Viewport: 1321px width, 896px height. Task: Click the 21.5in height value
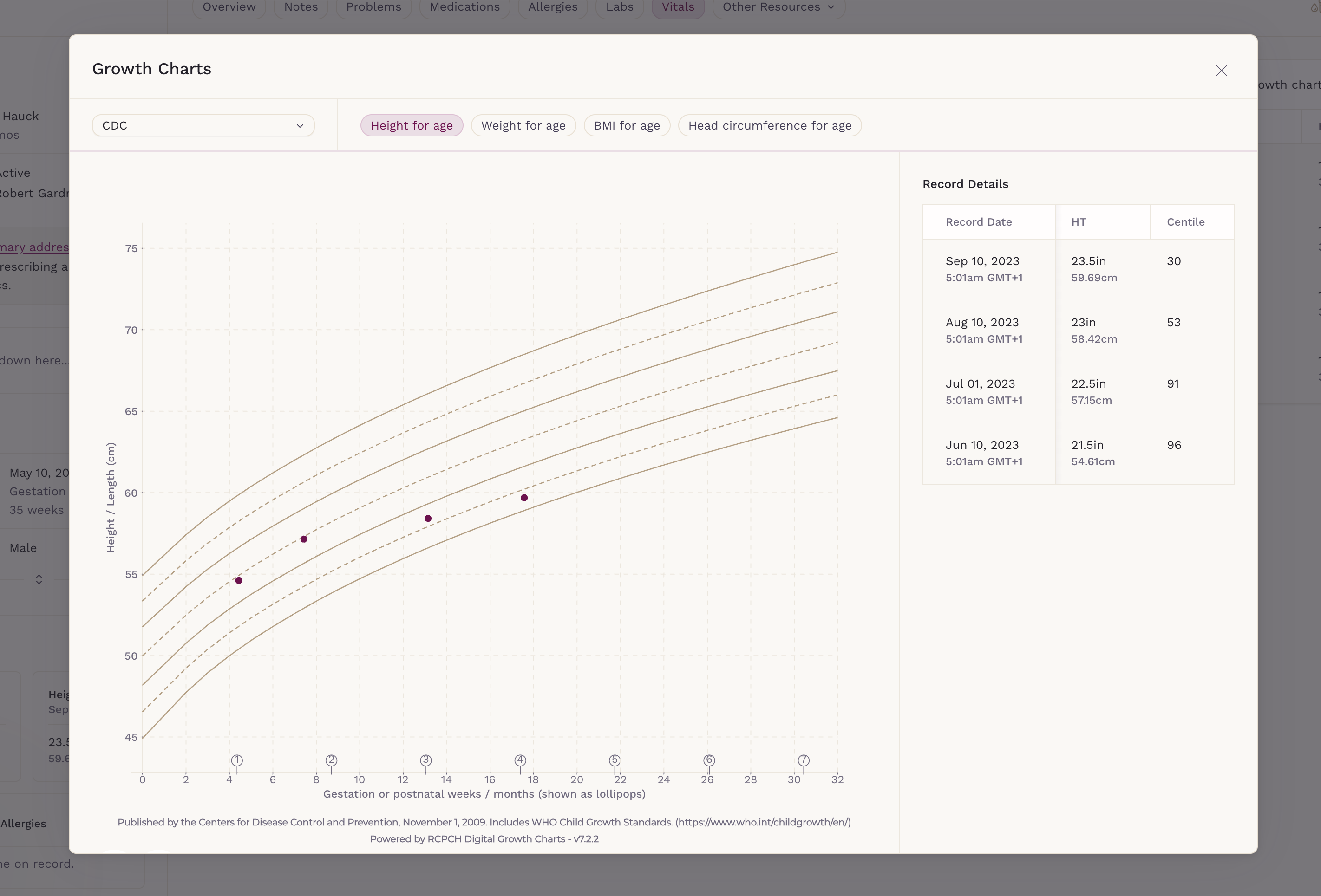pos(1087,445)
